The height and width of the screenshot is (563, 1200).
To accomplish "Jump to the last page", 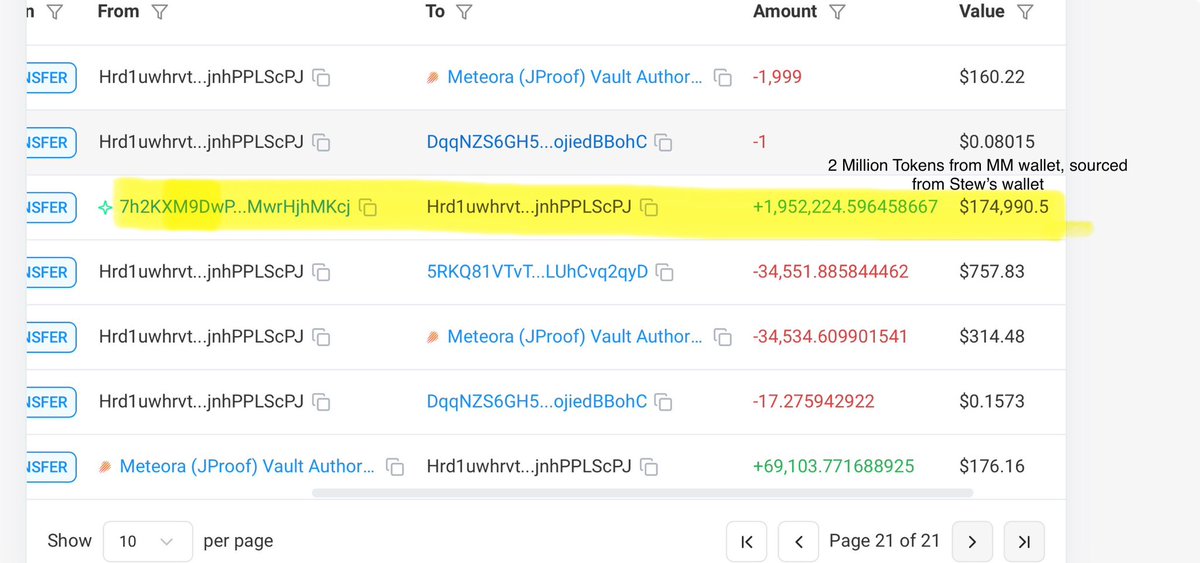I will [x=1023, y=541].
